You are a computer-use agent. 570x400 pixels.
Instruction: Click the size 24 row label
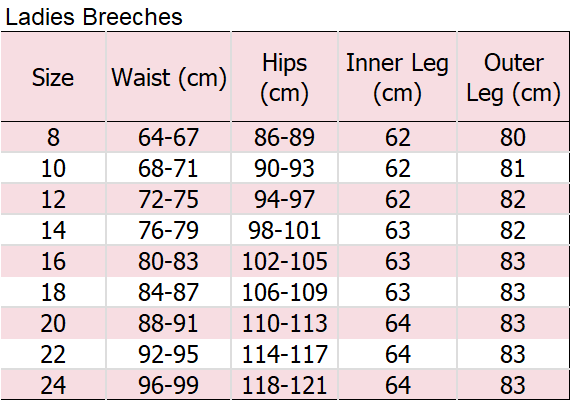point(53,385)
